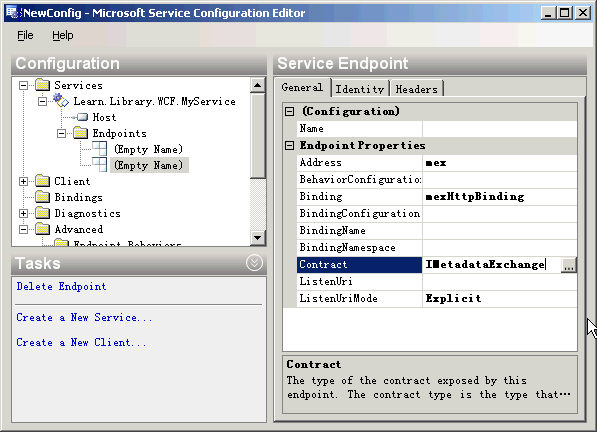
Task: Click the Name property value field
Action: 500,129
